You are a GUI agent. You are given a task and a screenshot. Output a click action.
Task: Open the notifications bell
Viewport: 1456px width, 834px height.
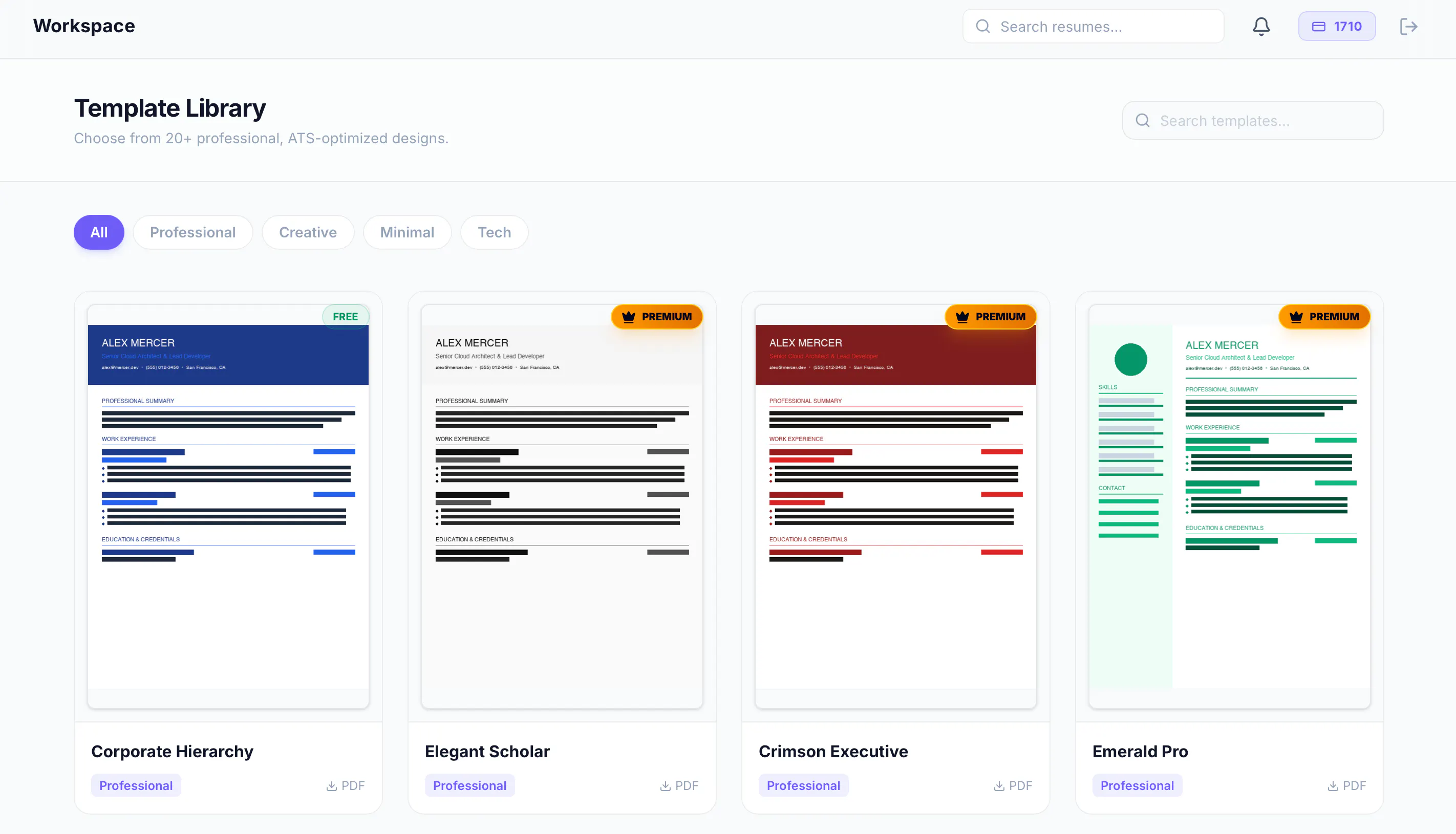[x=1260, y=26]
